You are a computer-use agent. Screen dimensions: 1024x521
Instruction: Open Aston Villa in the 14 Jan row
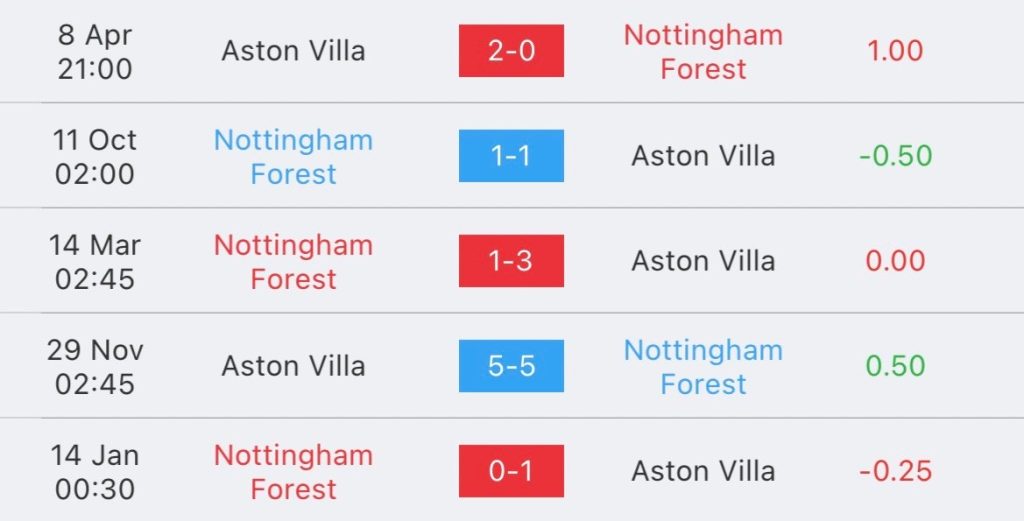[x=703, y=471]
